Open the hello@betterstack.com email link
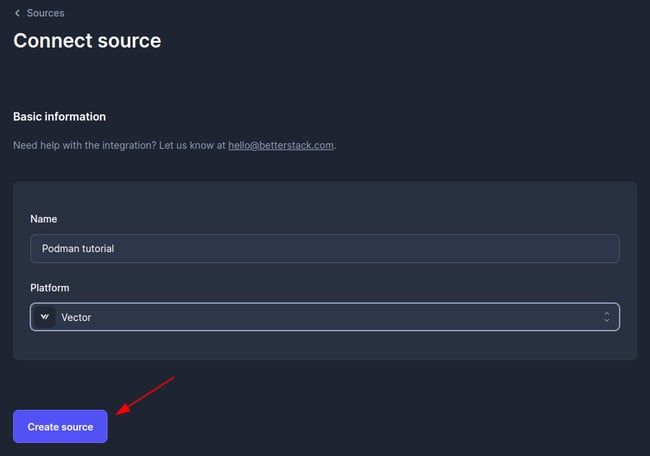Image resolution: width=650 pixels, height=456 pixels. [x=281, y=145]
